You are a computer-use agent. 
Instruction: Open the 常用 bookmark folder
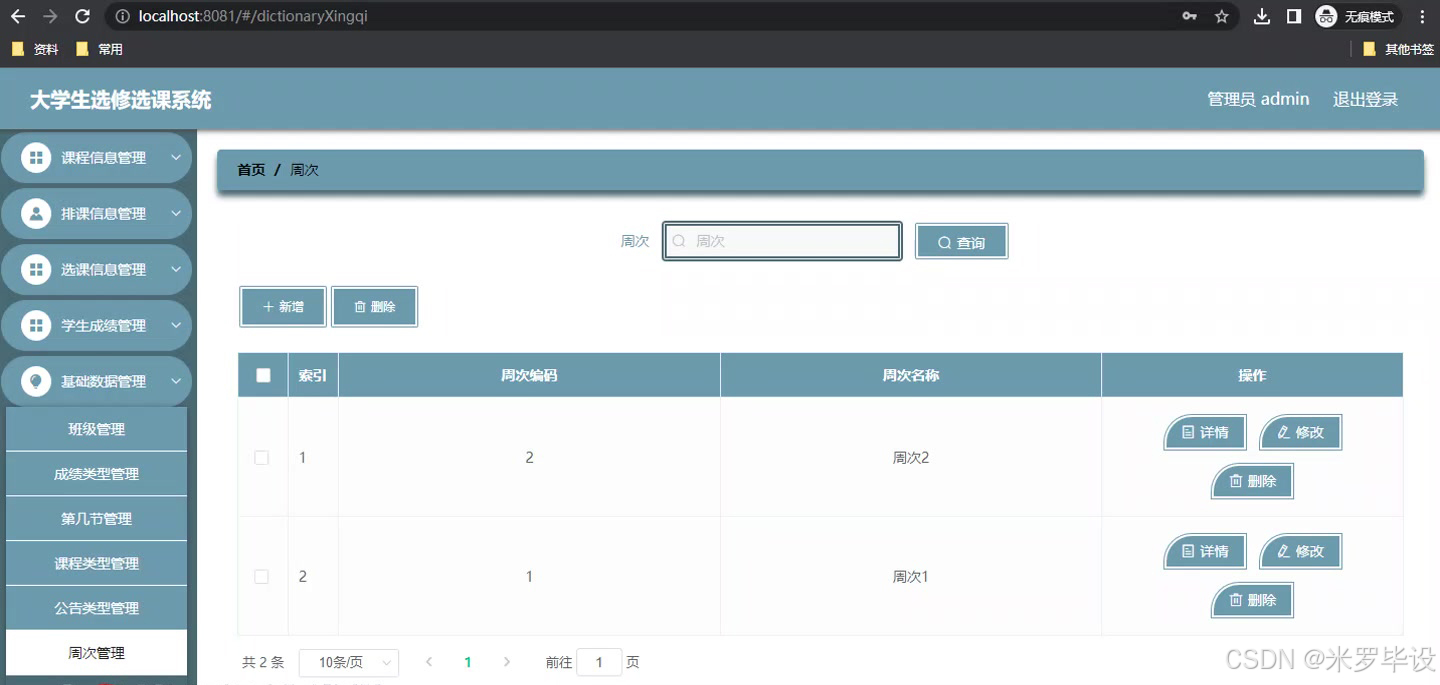pyautogui.click(x=99, y=49)
